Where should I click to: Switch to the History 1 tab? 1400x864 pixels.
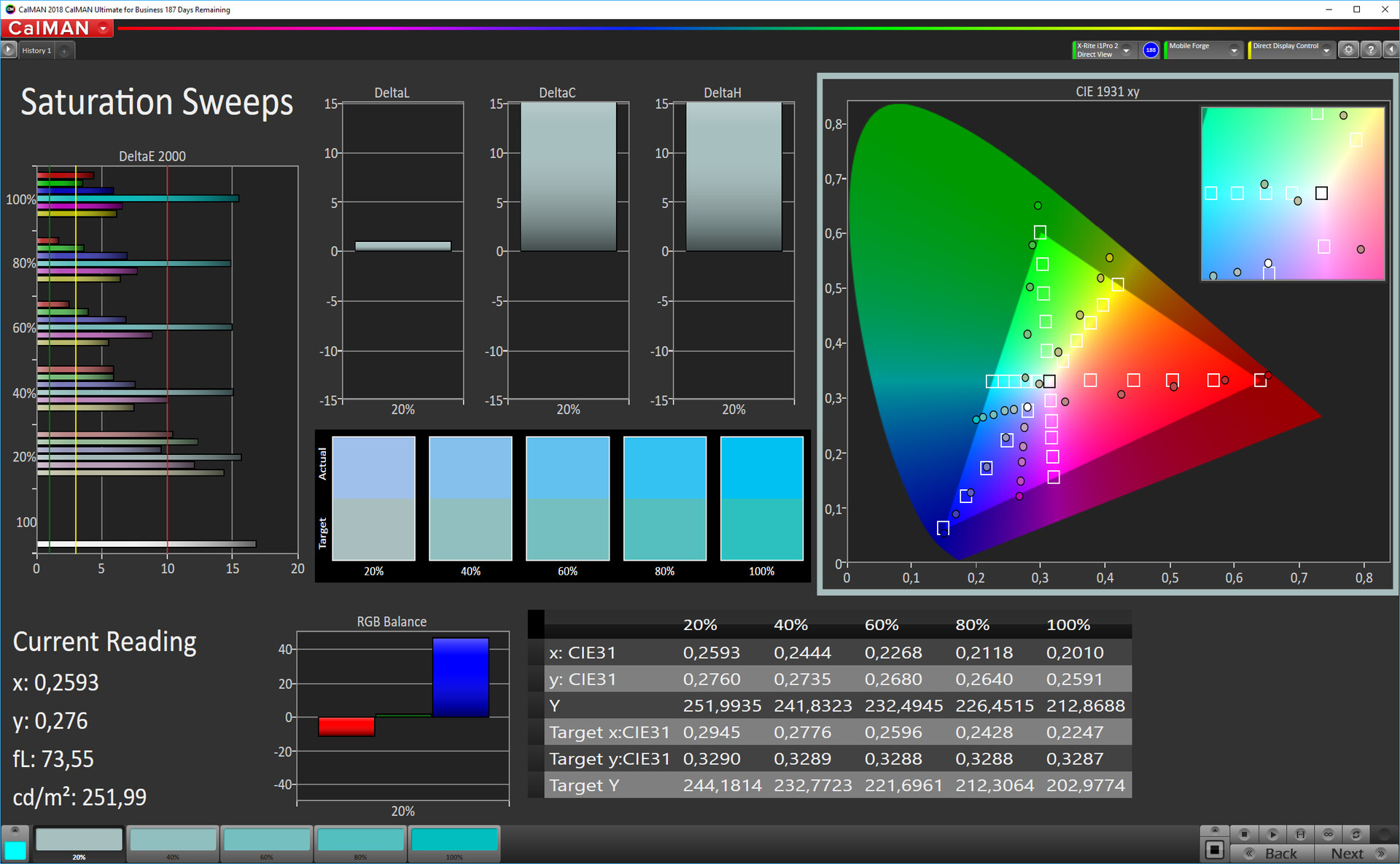(36, 50)
